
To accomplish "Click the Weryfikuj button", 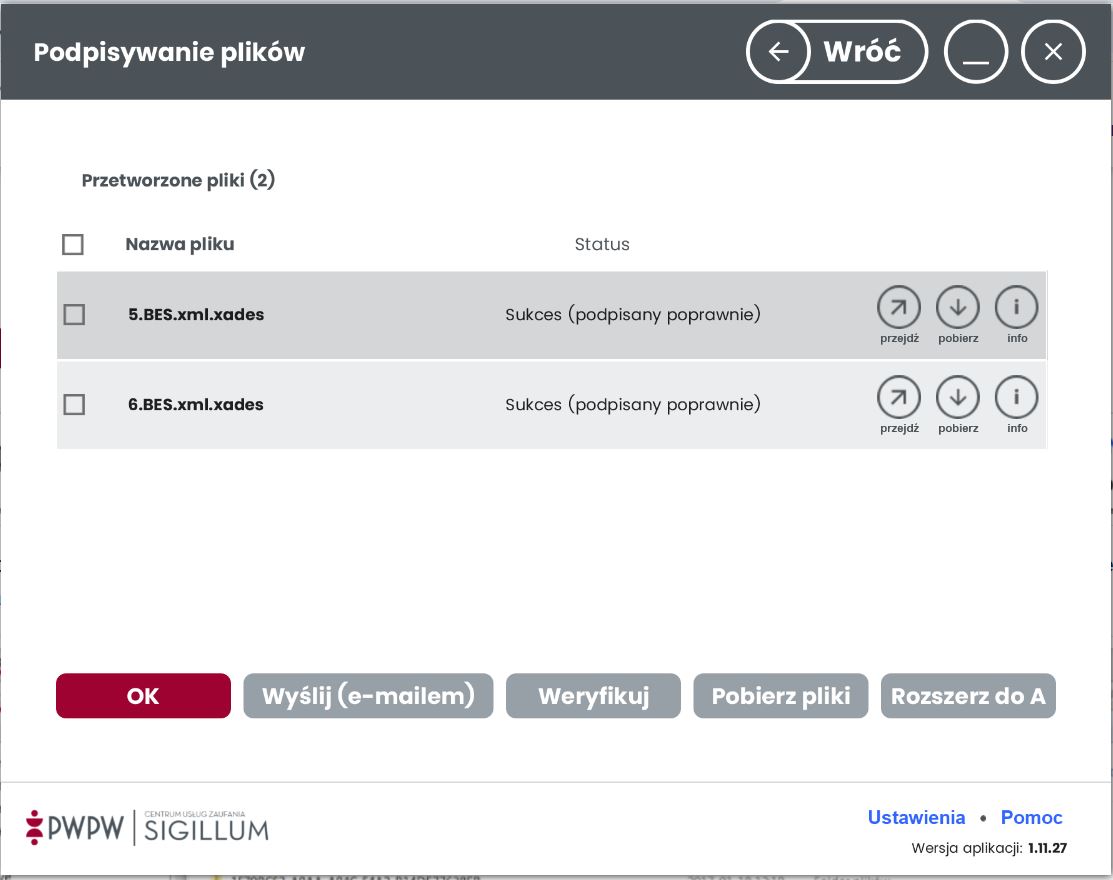I will point(593,696).
